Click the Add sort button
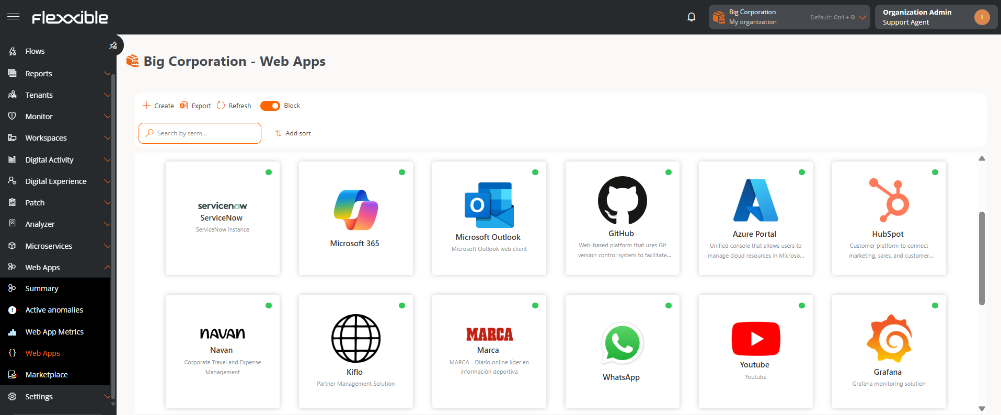This screenshot has width=1001, height=415. (293, 133)
